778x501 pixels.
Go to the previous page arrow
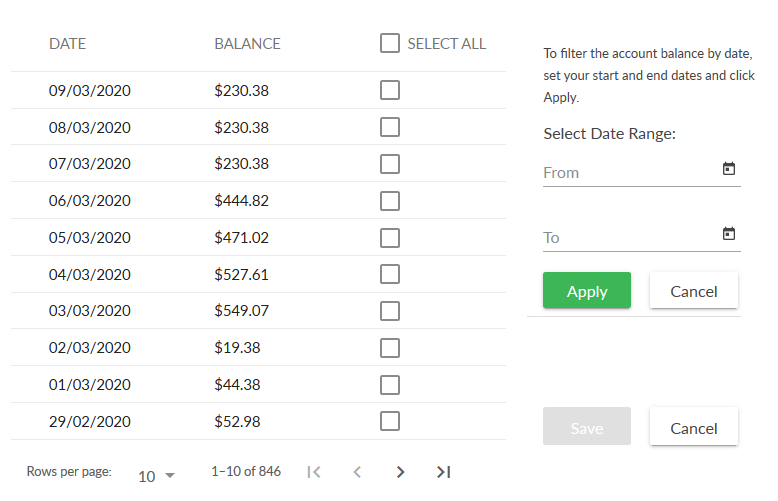click(x=357, y=472)
